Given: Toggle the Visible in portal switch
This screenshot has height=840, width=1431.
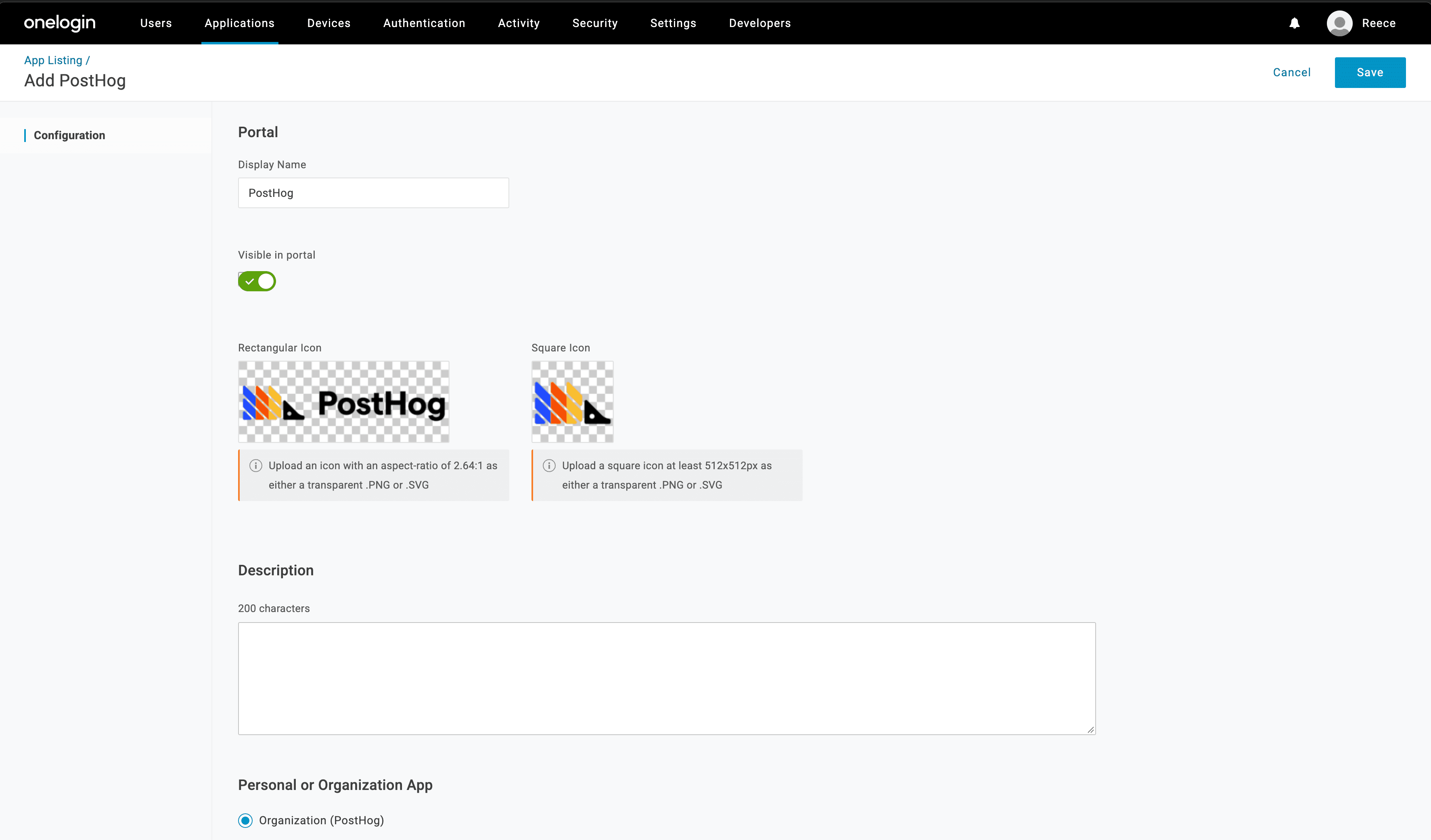Looking at the screenshot, I should point(257,281).
